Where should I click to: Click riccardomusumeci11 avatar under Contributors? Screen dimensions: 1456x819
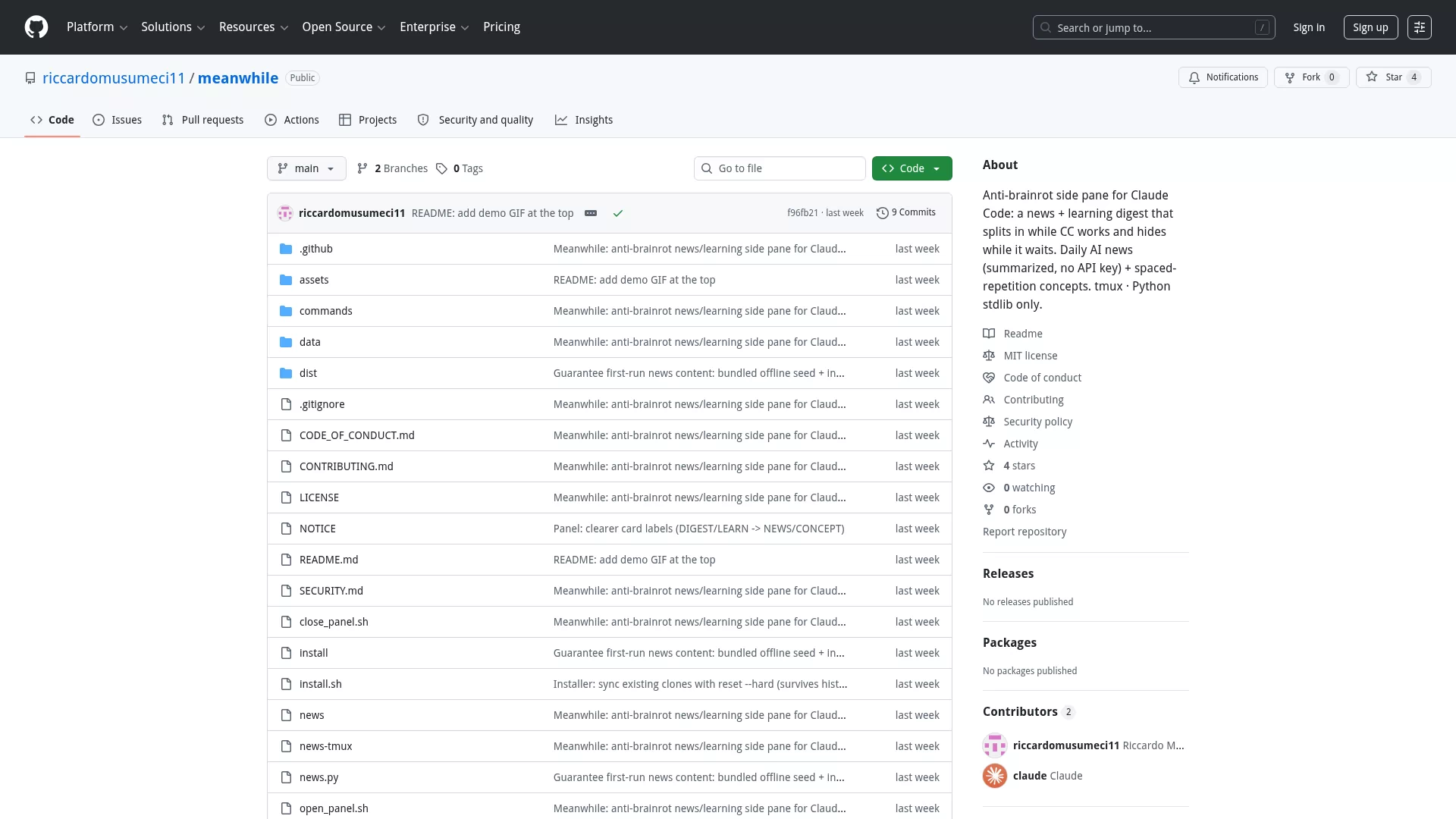(x=995, y=745)
